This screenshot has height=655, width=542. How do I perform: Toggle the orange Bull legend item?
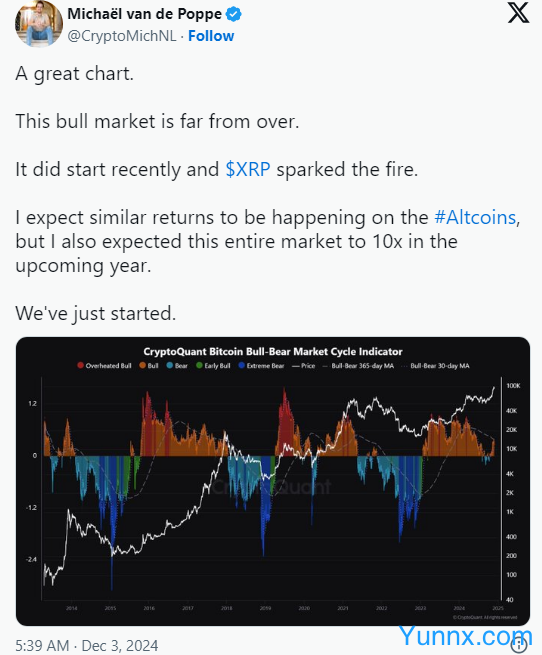coord(149,366)
